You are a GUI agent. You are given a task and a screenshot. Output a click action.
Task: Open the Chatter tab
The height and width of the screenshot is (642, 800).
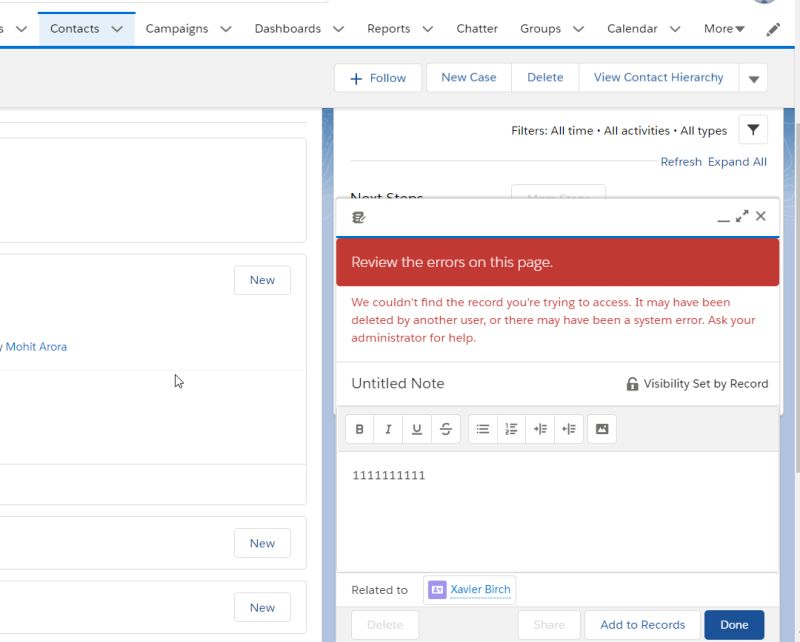click(x=477, y=28)
